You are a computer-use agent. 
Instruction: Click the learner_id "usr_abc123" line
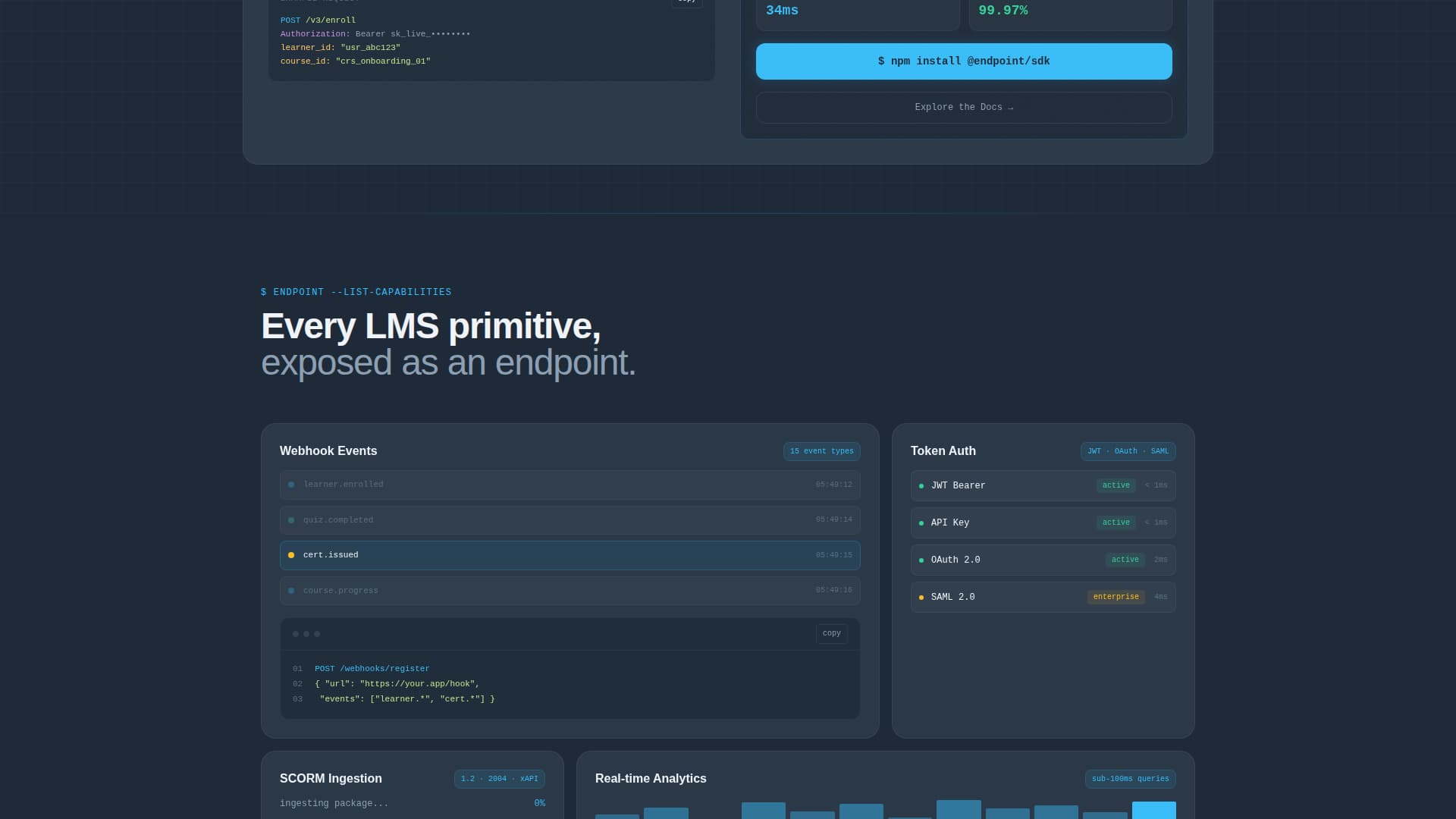tap(340, 48)
